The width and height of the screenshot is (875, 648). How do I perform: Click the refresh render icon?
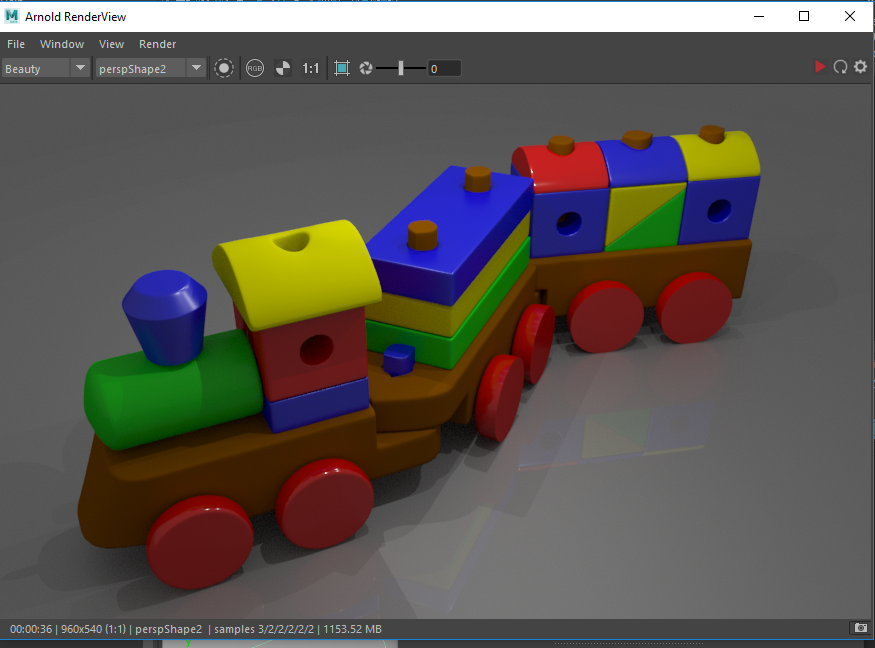click(x=840, y=67)
